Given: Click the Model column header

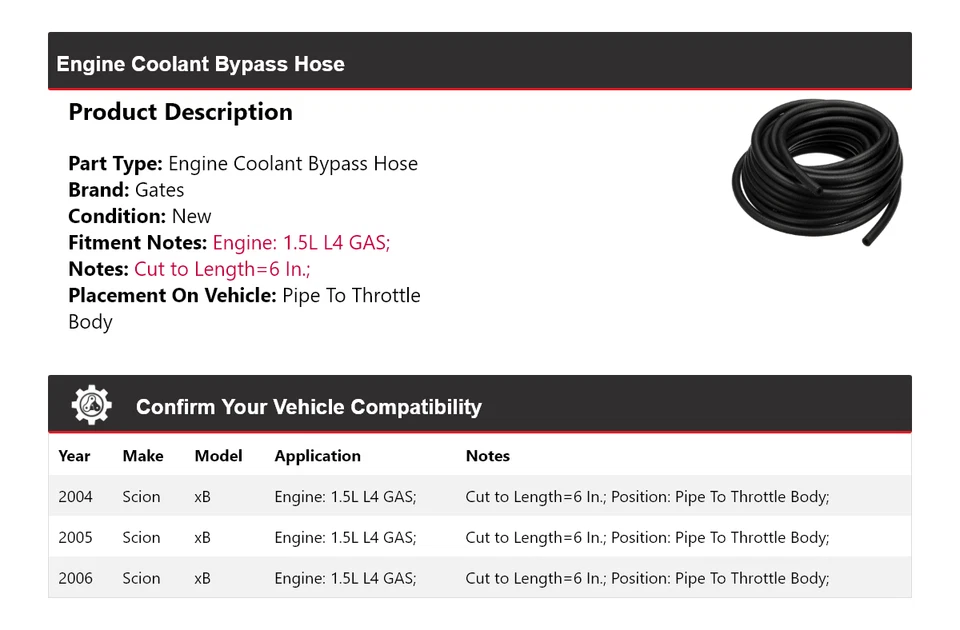Looking at the screenshot, I should click(218, 456).
